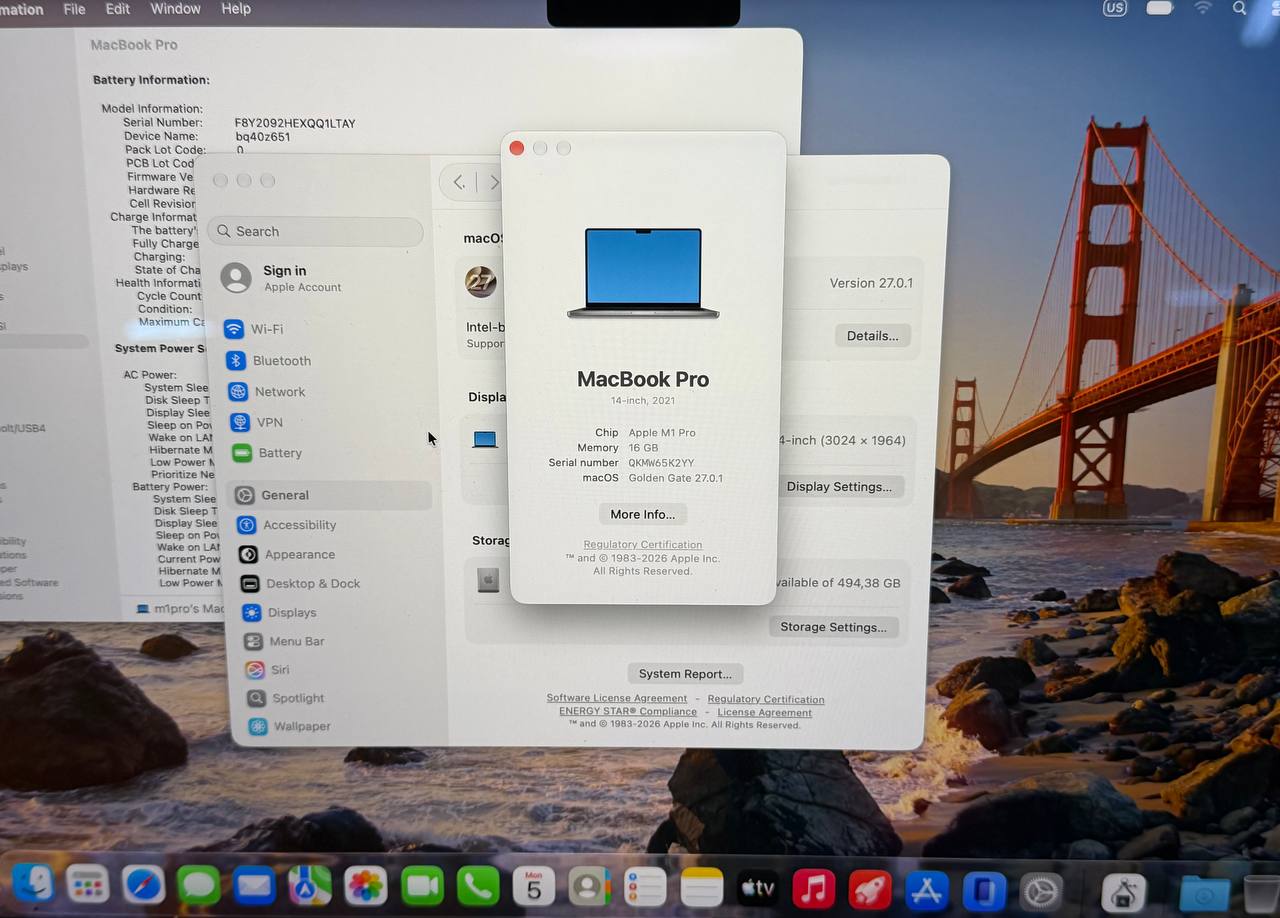Image resolution: width=1280 pixels, height=918 pixels.
Task: Click the Spotlight magnifier in the menu bar
Action: pyautogui.click(x=1240, y=8)
